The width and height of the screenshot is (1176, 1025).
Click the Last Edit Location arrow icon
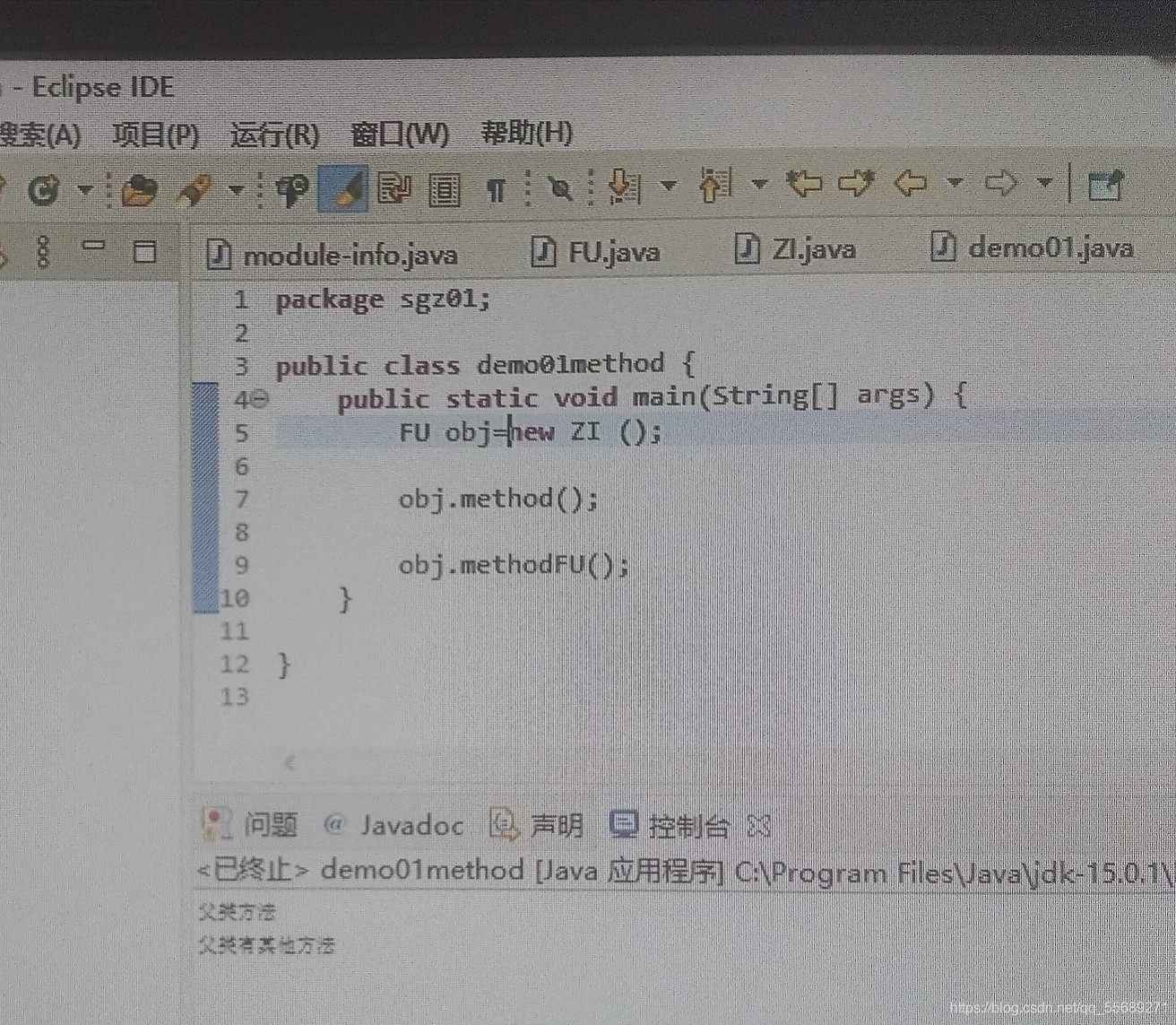804,184
